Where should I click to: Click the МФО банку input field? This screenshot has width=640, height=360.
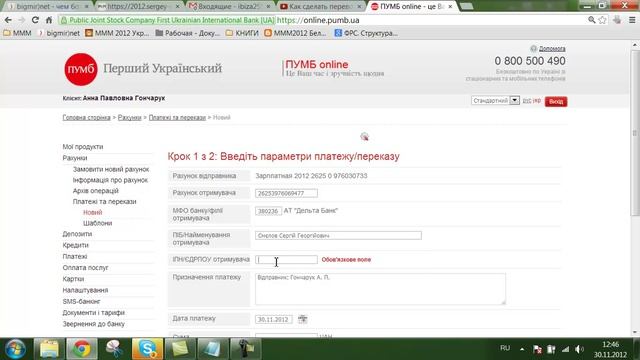tap(268, 211)
